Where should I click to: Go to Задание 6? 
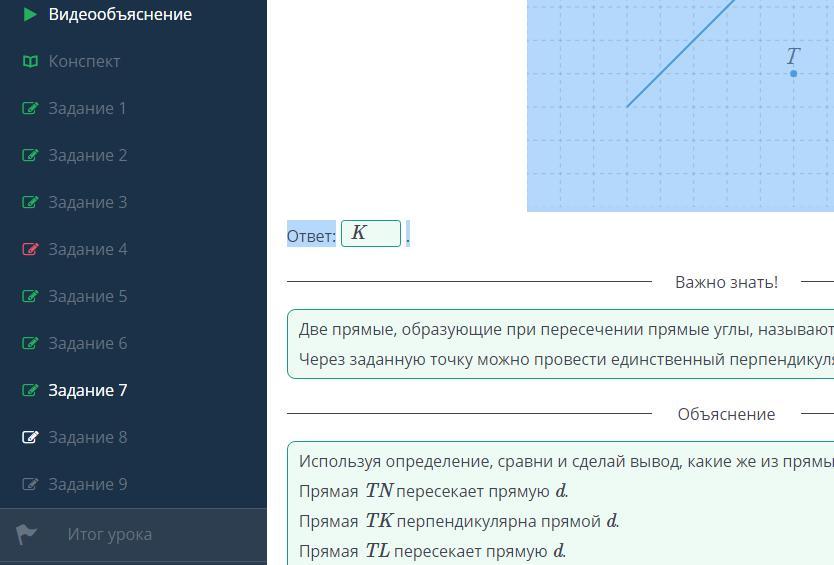coord(88,343)
